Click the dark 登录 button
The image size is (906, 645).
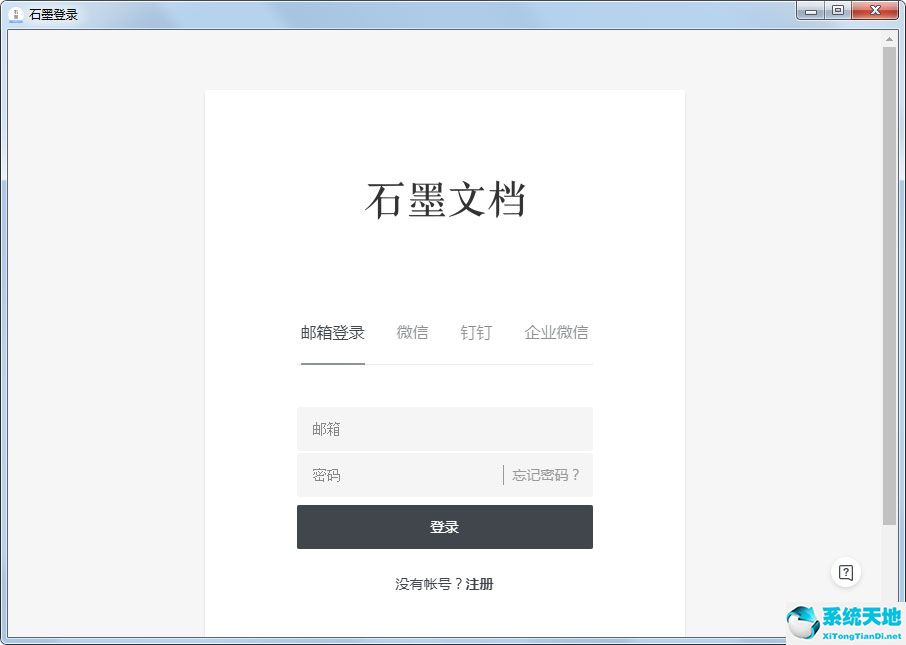444,527
